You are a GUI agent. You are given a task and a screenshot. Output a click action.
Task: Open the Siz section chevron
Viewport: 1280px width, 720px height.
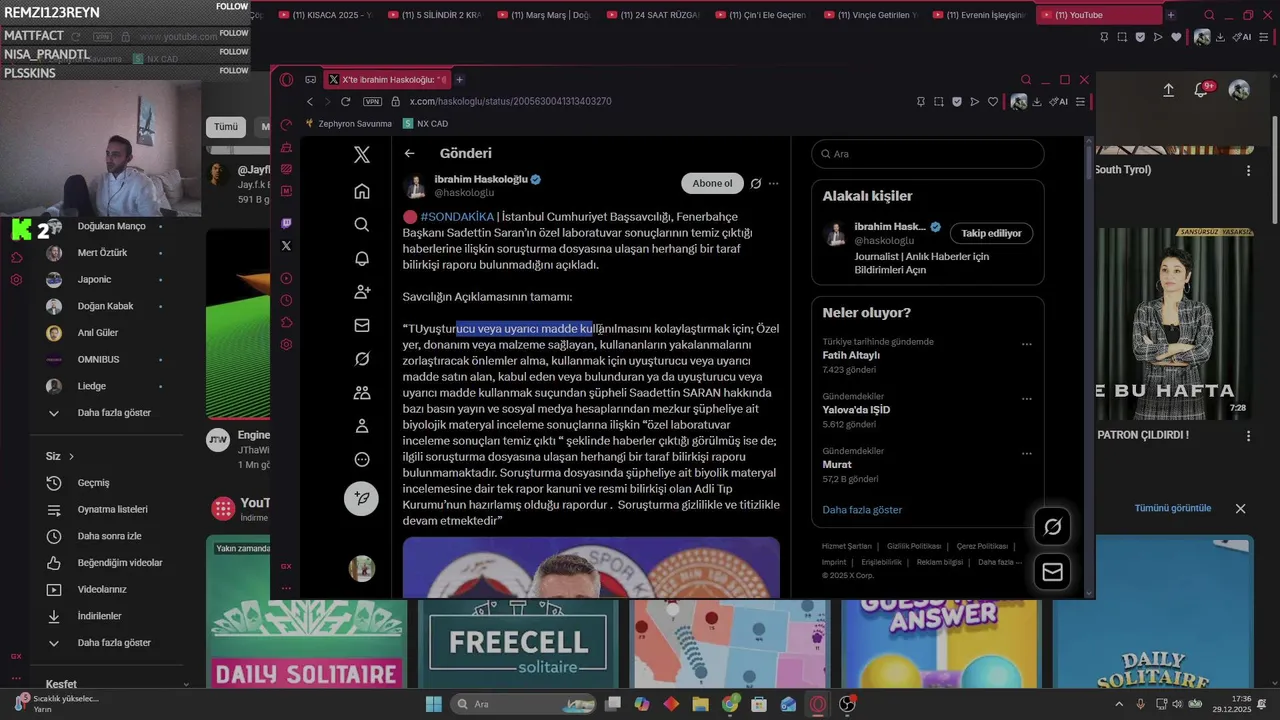[x=71, y=456]
